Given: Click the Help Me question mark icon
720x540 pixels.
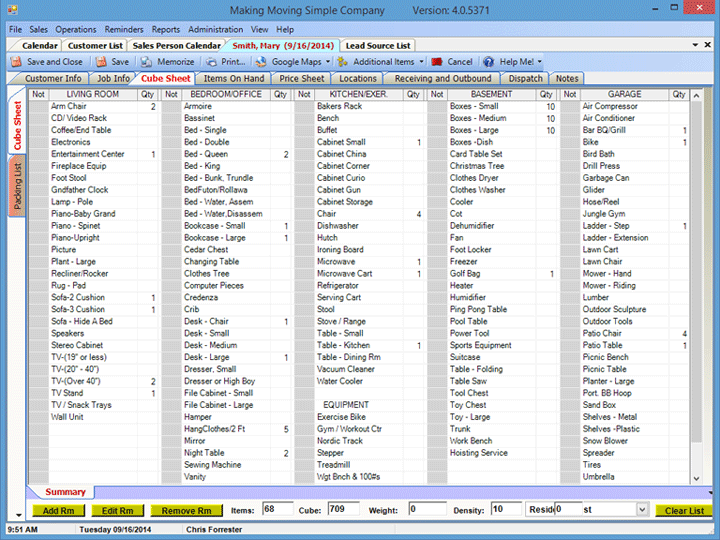Looking at the screenshot, I should pos(490,62).
